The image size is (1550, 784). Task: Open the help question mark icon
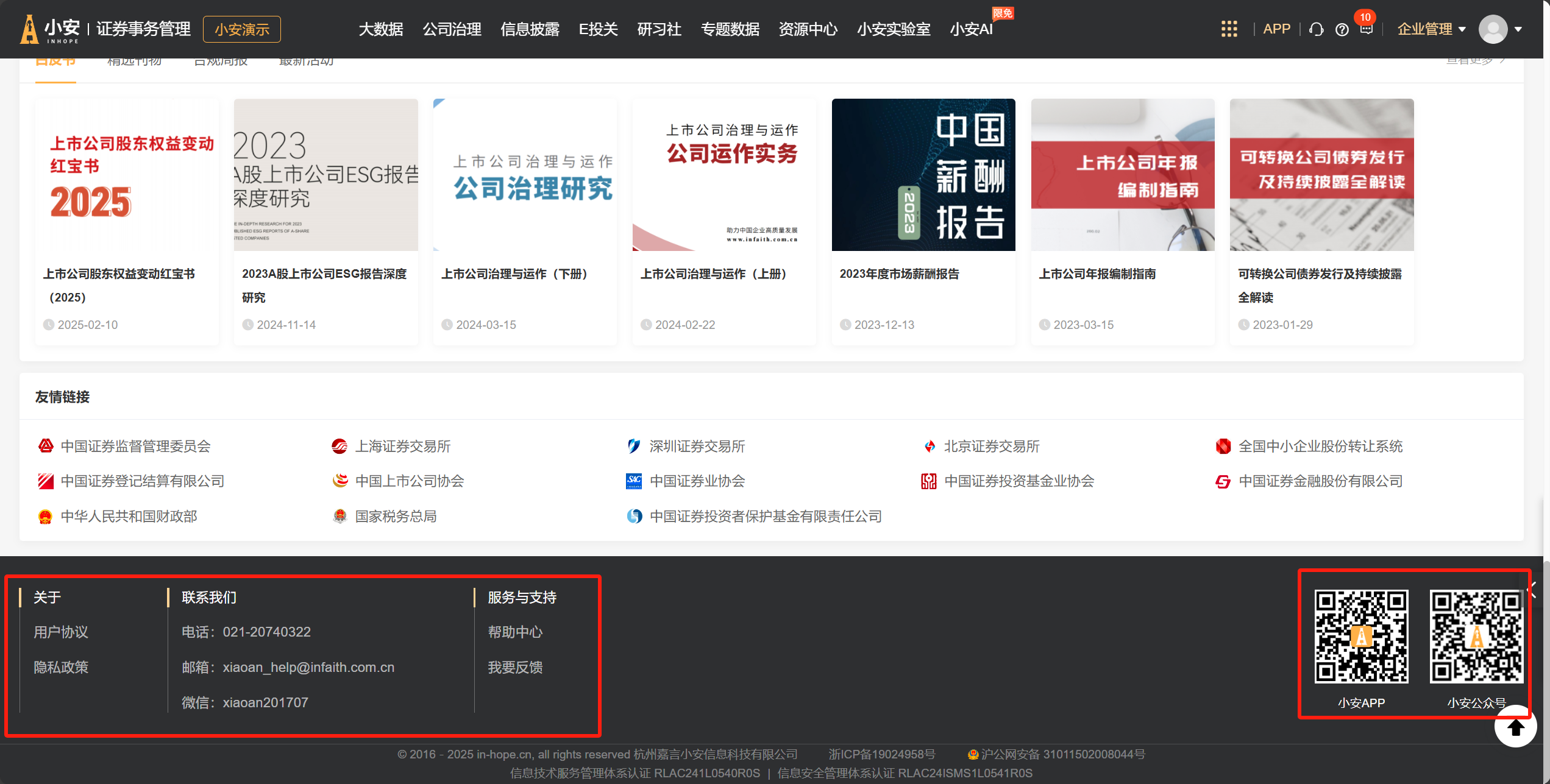[1342, 29]
